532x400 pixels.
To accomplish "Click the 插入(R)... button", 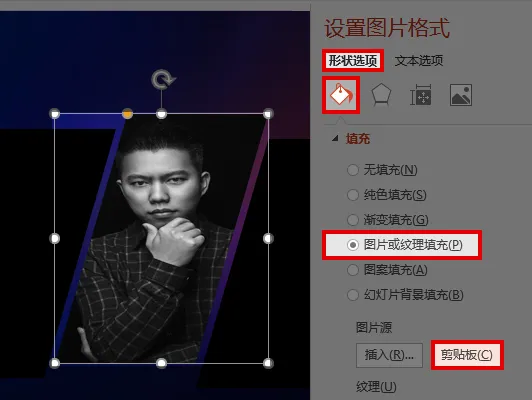I will click(x=389, y=355).
